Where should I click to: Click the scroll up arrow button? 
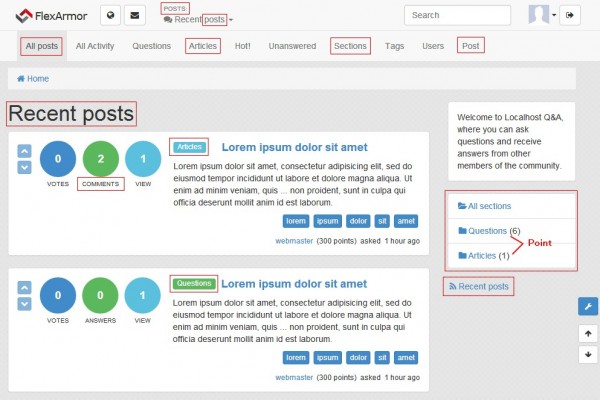(588, 333)
